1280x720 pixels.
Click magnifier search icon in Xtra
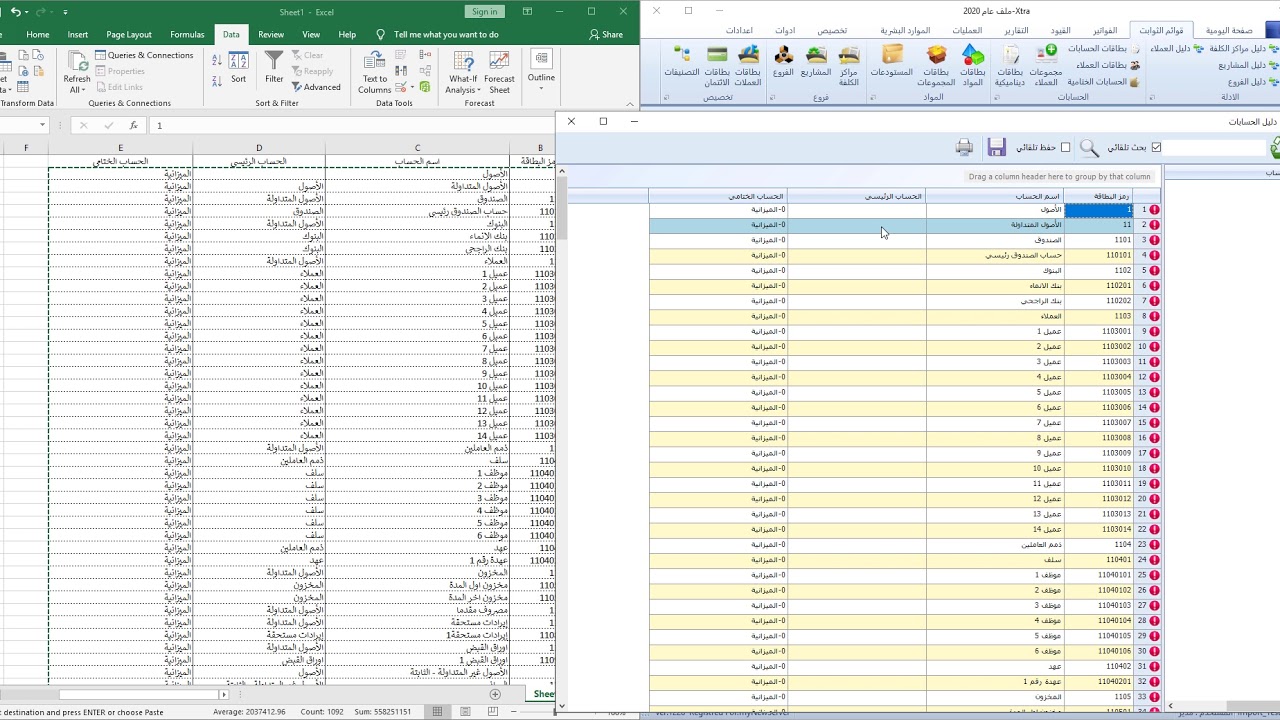1089,148
